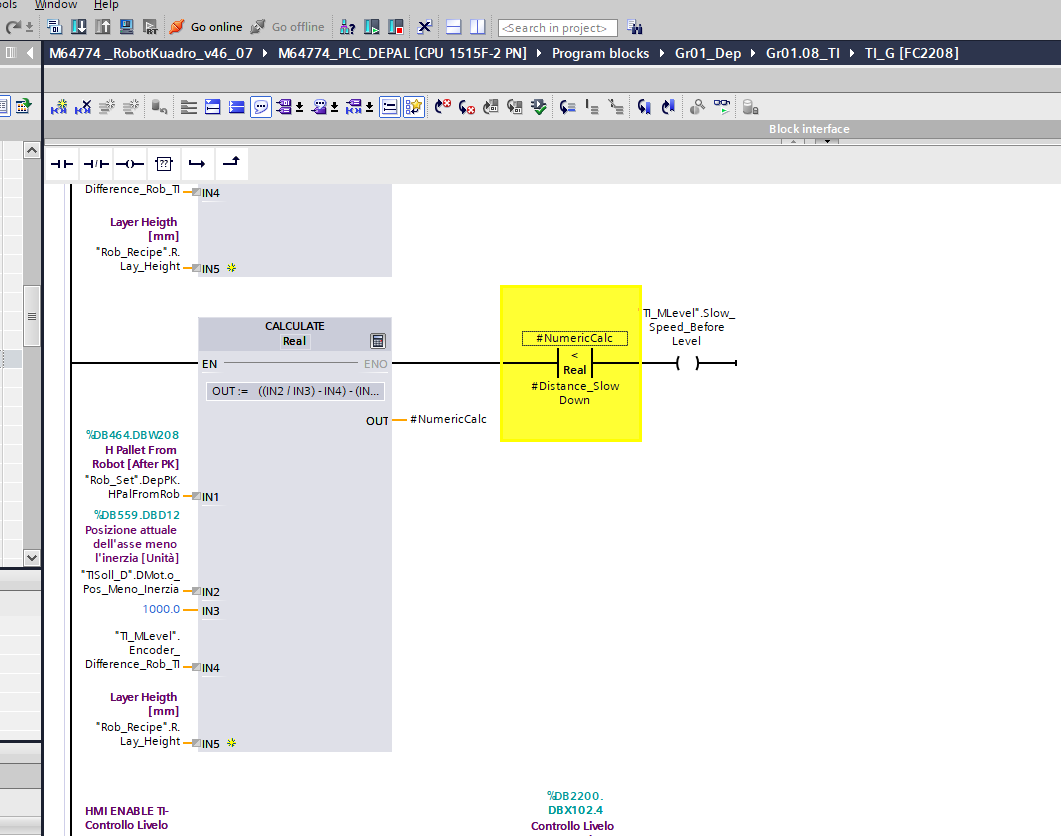Image resolution: width=1061 pixels, height=836 pixels.
Task: Select the #NumericCalc operand on the comparator
Action: [x=574, y=338]
